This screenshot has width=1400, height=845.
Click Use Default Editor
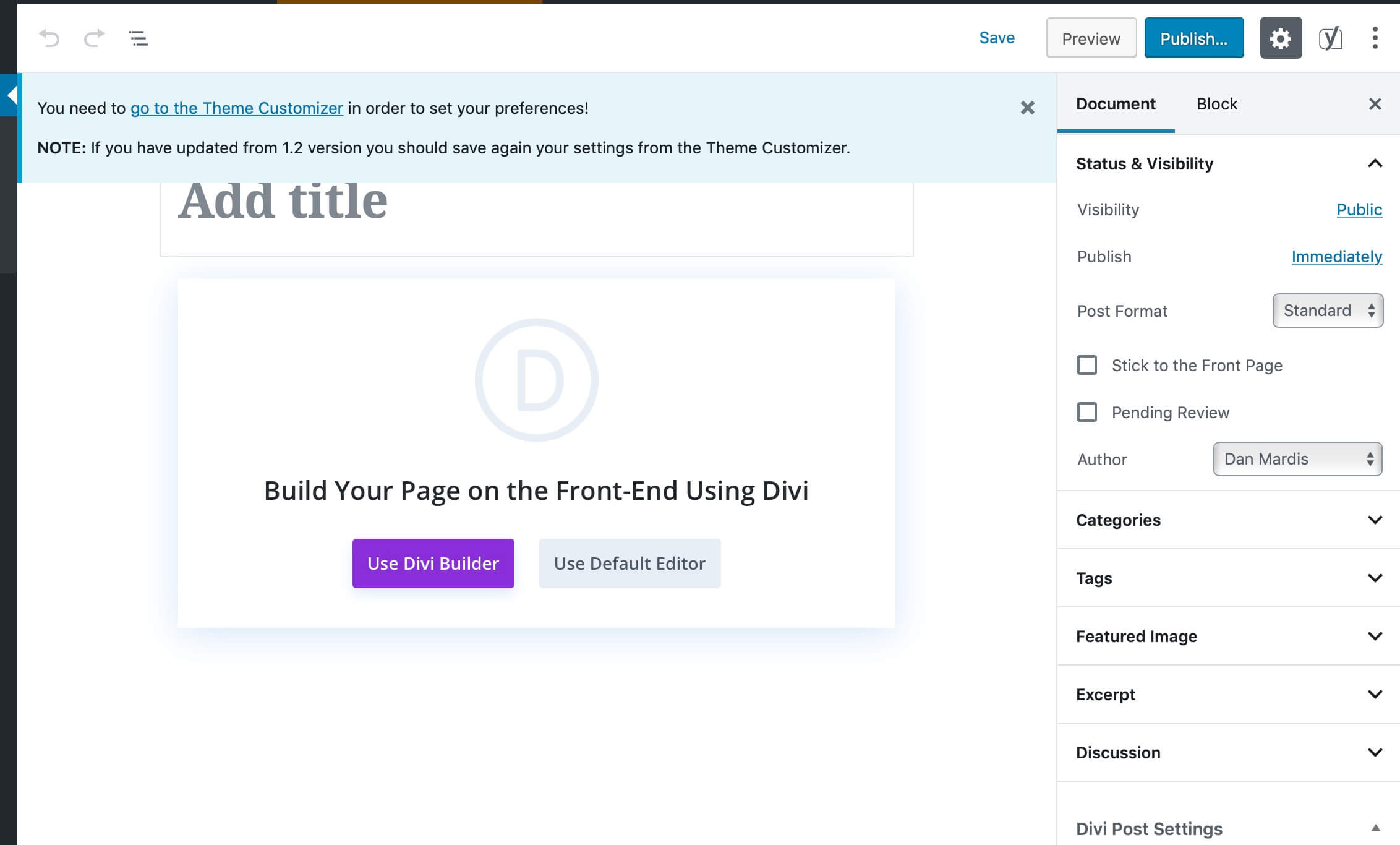click(630, 563)
